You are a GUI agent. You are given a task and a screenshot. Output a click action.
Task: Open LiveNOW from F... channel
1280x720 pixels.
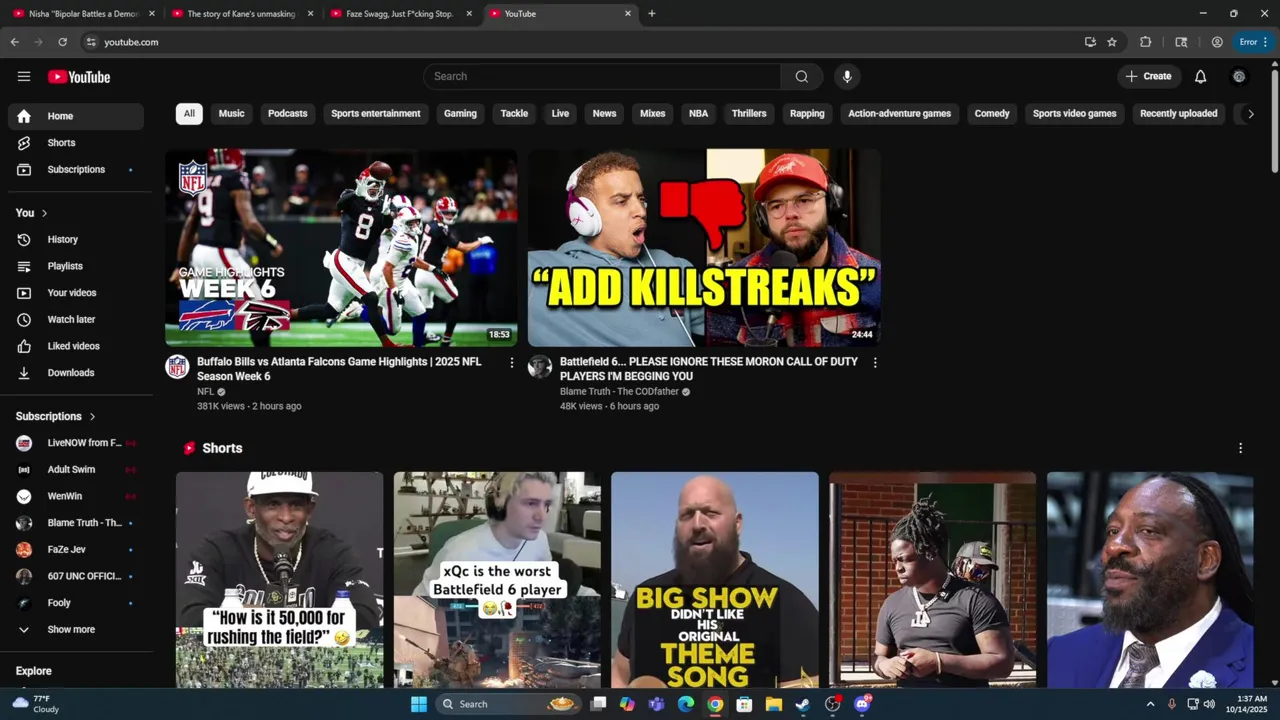(x=76, y=443)
